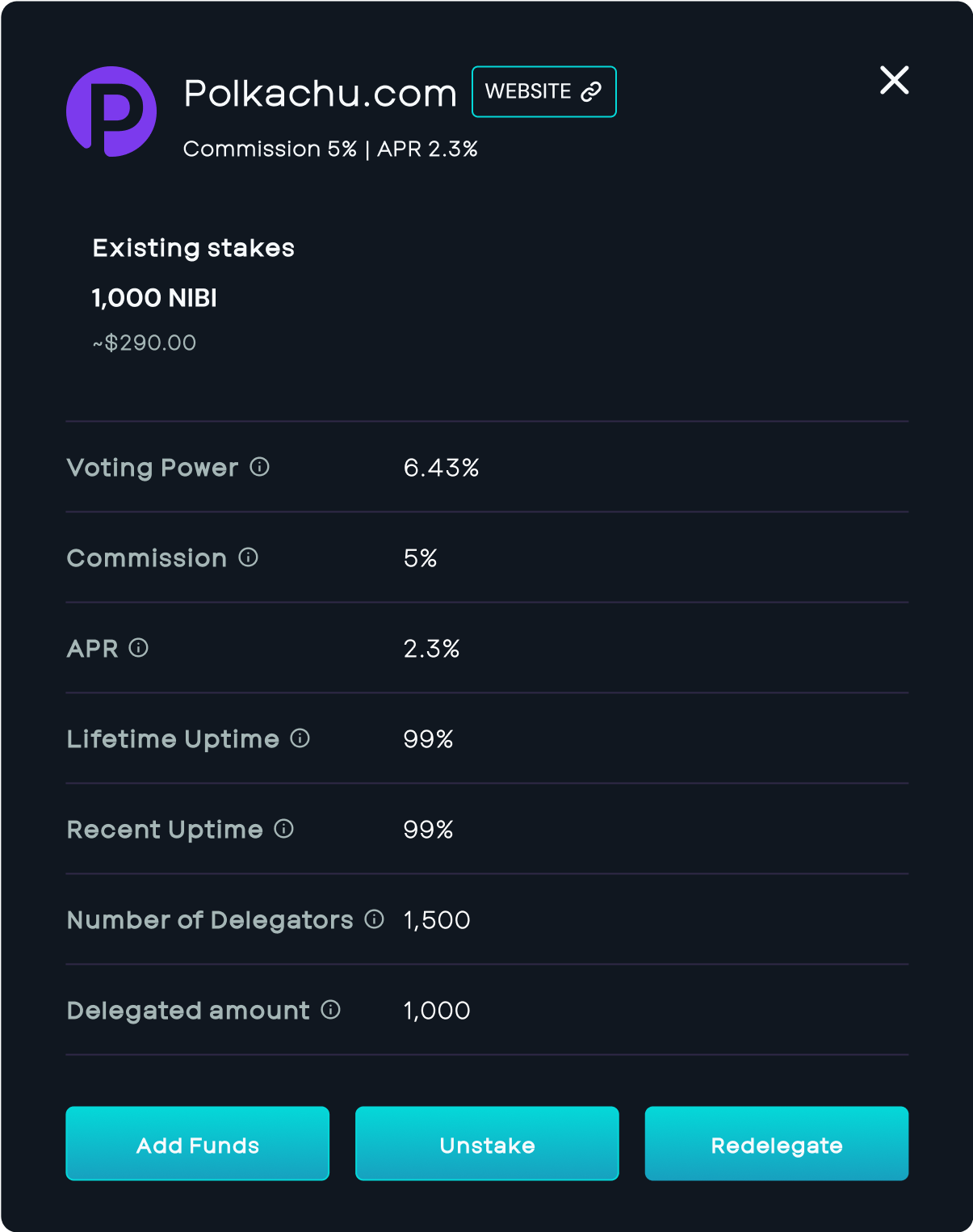The width and height of the screenshot is (973, 1232).
Task: Click the 1,500 delegators count value
Action: (437, 920)
